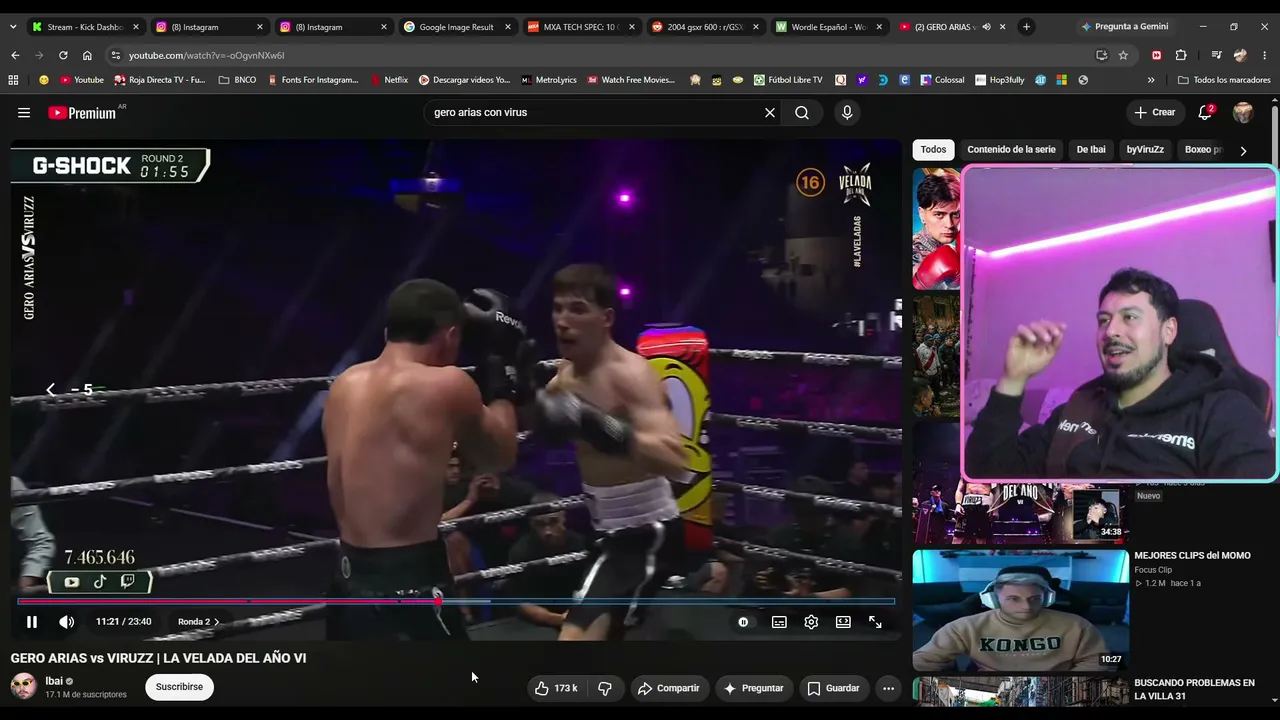Open the BNCO bookmarks folder
Image resolution: width=1280 pixels, height=720 pixels.
237,80
